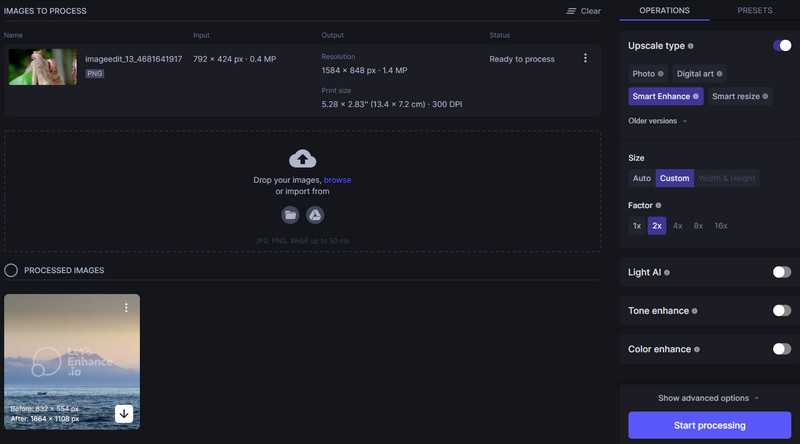Click the Start processing button
This screenshot has height=444, width=800.
(709, 425)
